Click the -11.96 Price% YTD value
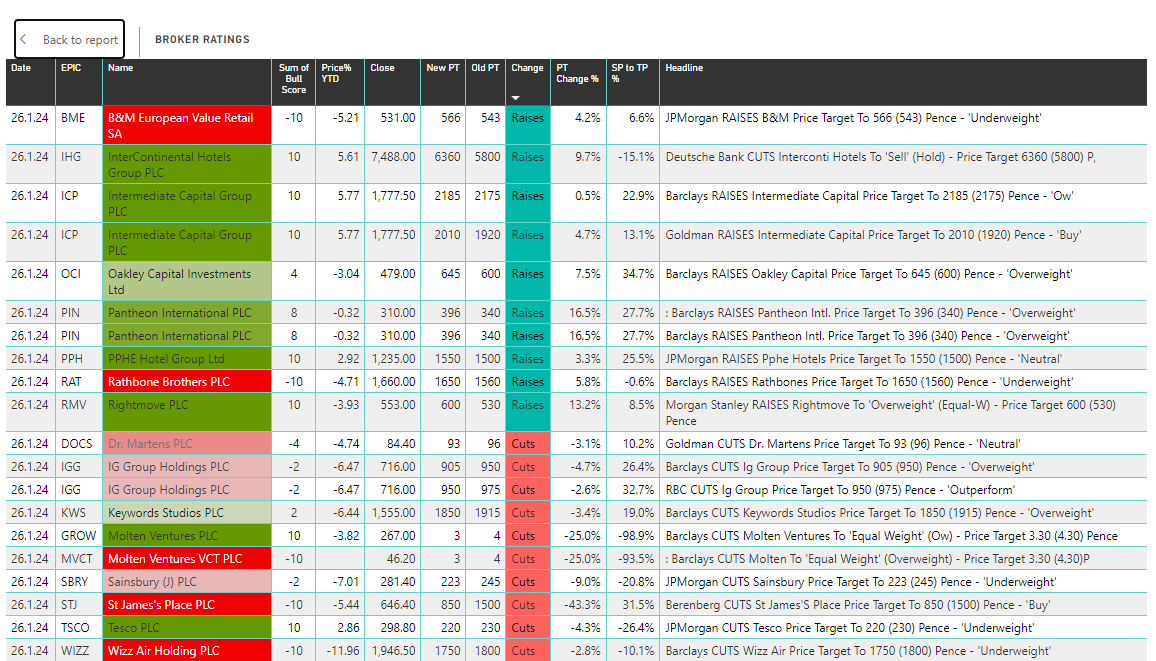This screenshot has height=661, width=1156. coord(343,651)
